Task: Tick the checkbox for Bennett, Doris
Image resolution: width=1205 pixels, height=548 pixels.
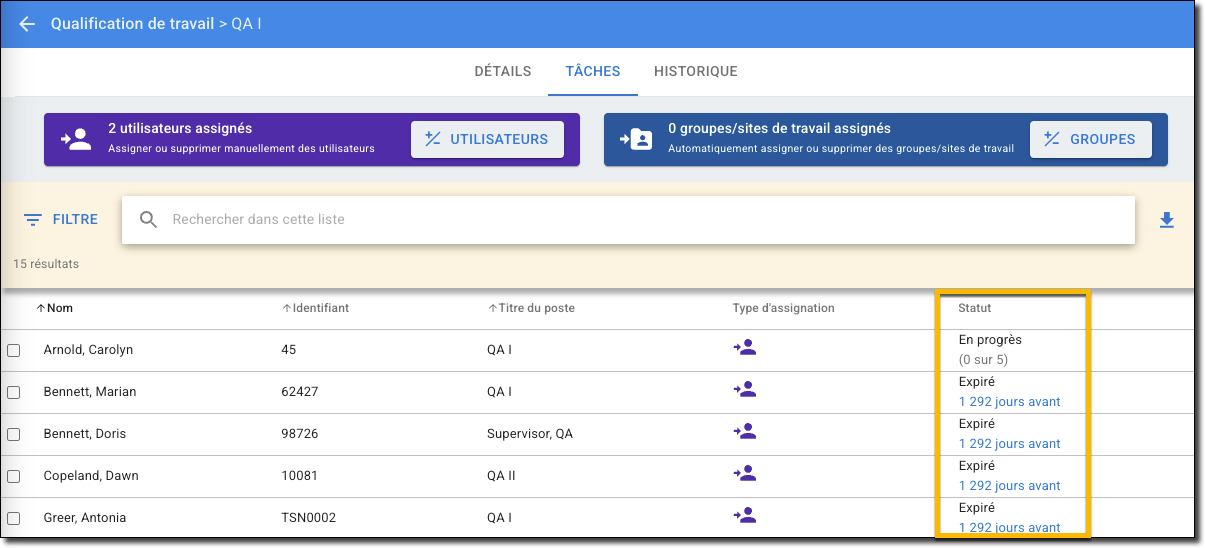Action: [x=14, y=435]
